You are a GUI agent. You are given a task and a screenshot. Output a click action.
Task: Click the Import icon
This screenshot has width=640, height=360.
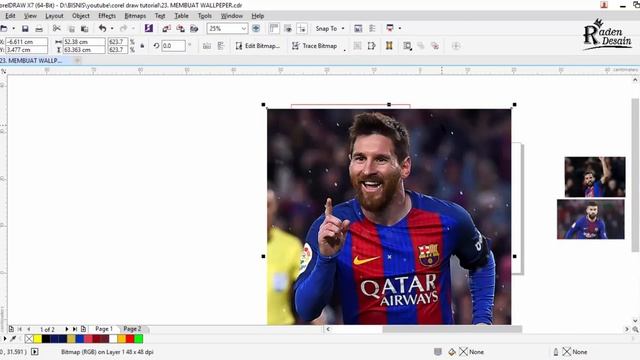click(x=167, y=29)
